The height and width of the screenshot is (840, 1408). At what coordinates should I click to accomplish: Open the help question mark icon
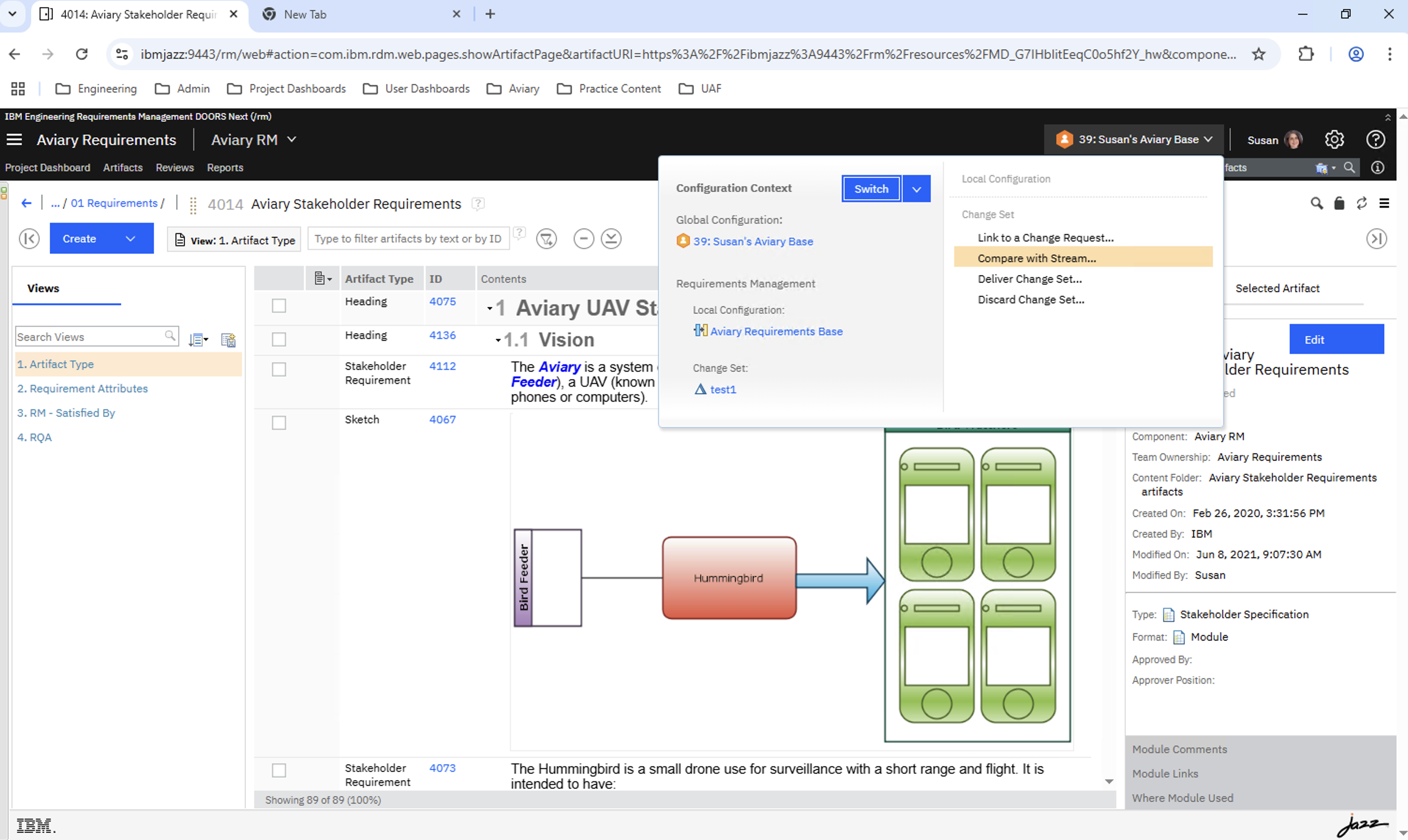[1376, 139]
